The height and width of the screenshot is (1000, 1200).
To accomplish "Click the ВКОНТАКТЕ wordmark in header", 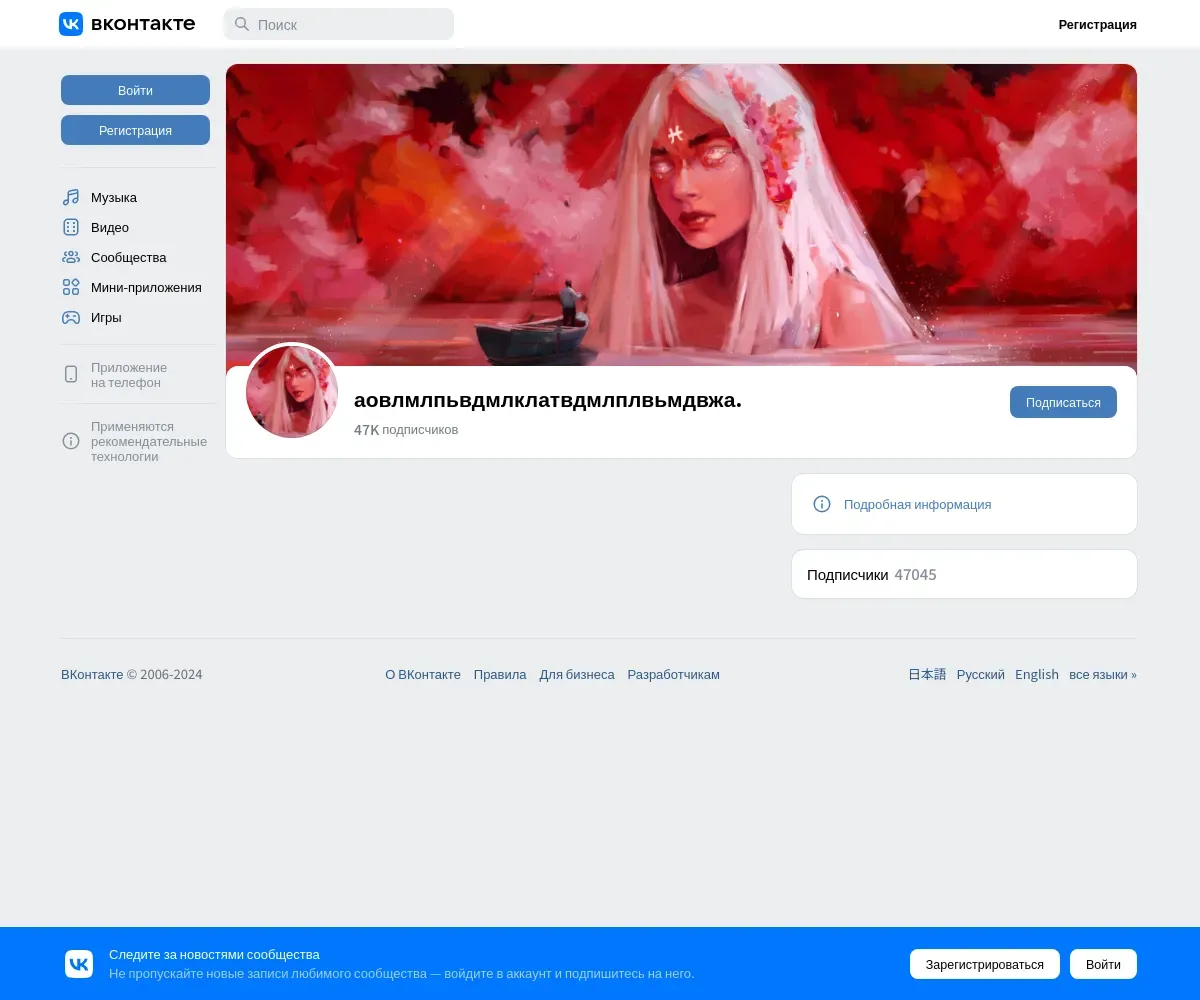I will tap(143, 24).
